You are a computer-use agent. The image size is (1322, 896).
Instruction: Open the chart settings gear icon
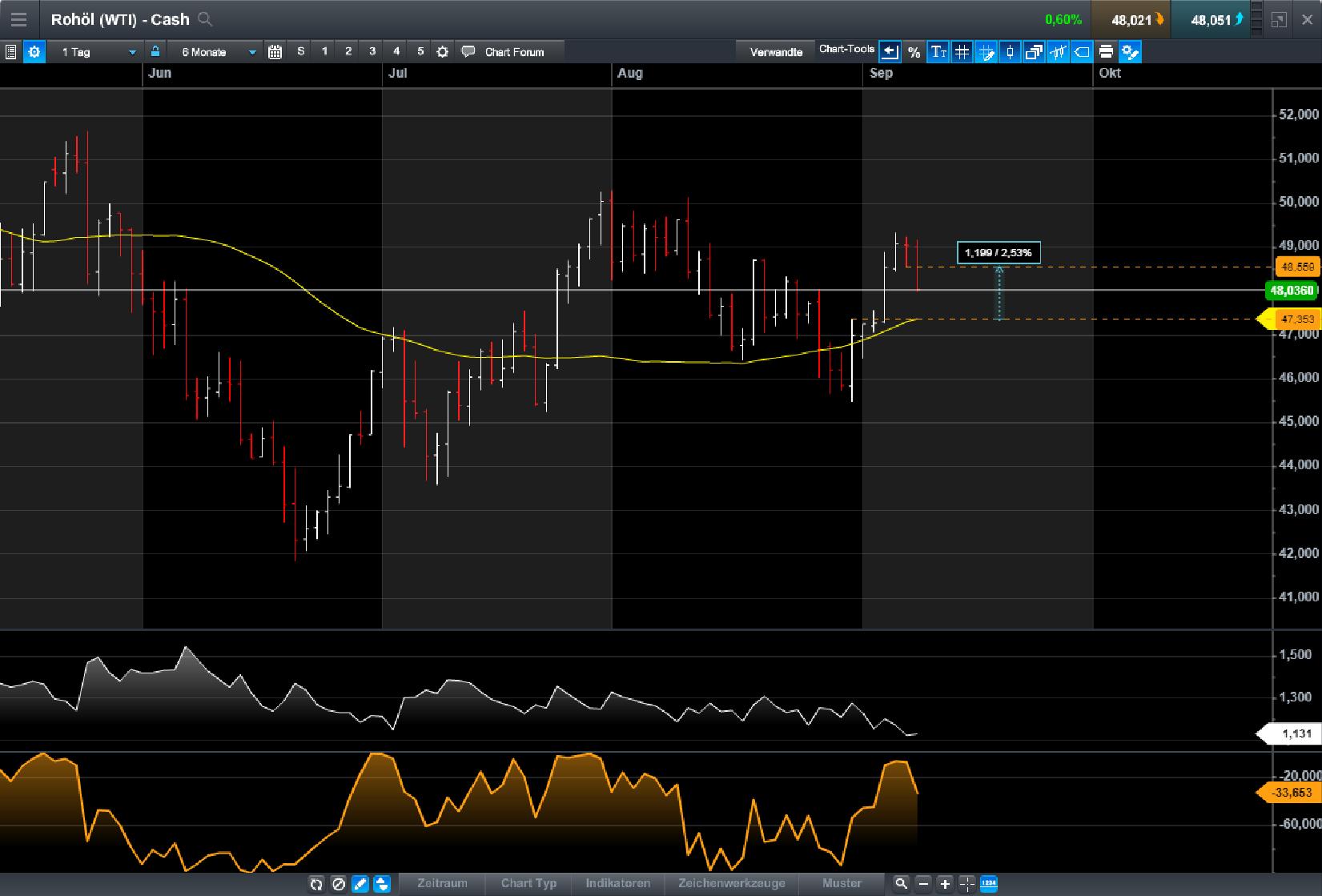[34, 51]
